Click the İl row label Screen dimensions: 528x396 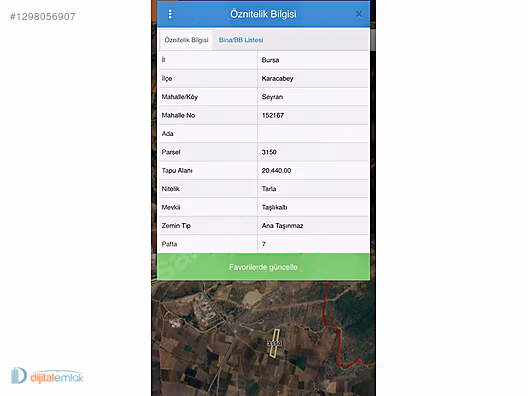point(163,60)
